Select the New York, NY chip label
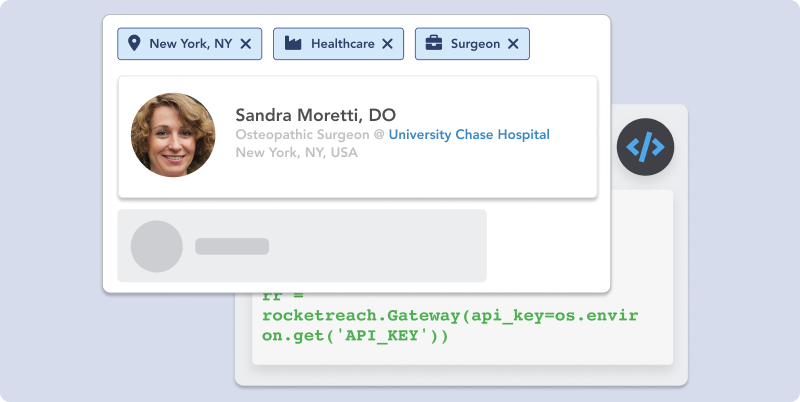Viewport: 800px width, 402px height. click(x=190, y=44)
